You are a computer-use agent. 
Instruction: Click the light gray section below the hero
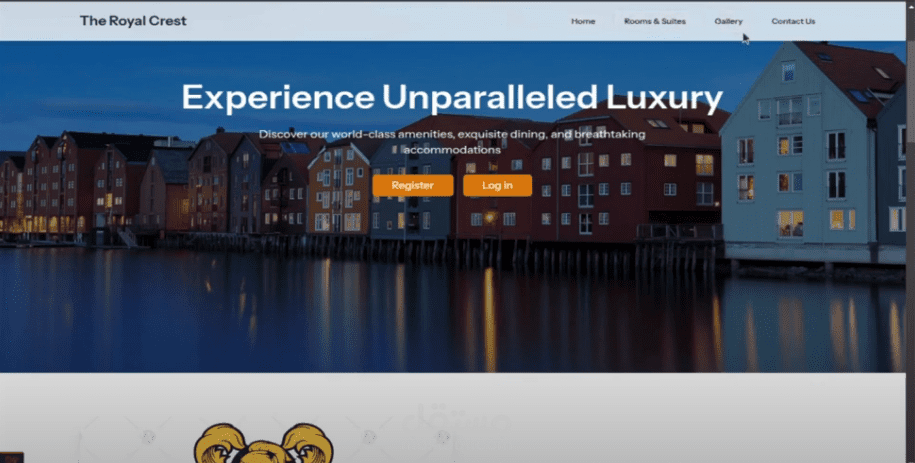pyautogui.click(x=642, y=417)
